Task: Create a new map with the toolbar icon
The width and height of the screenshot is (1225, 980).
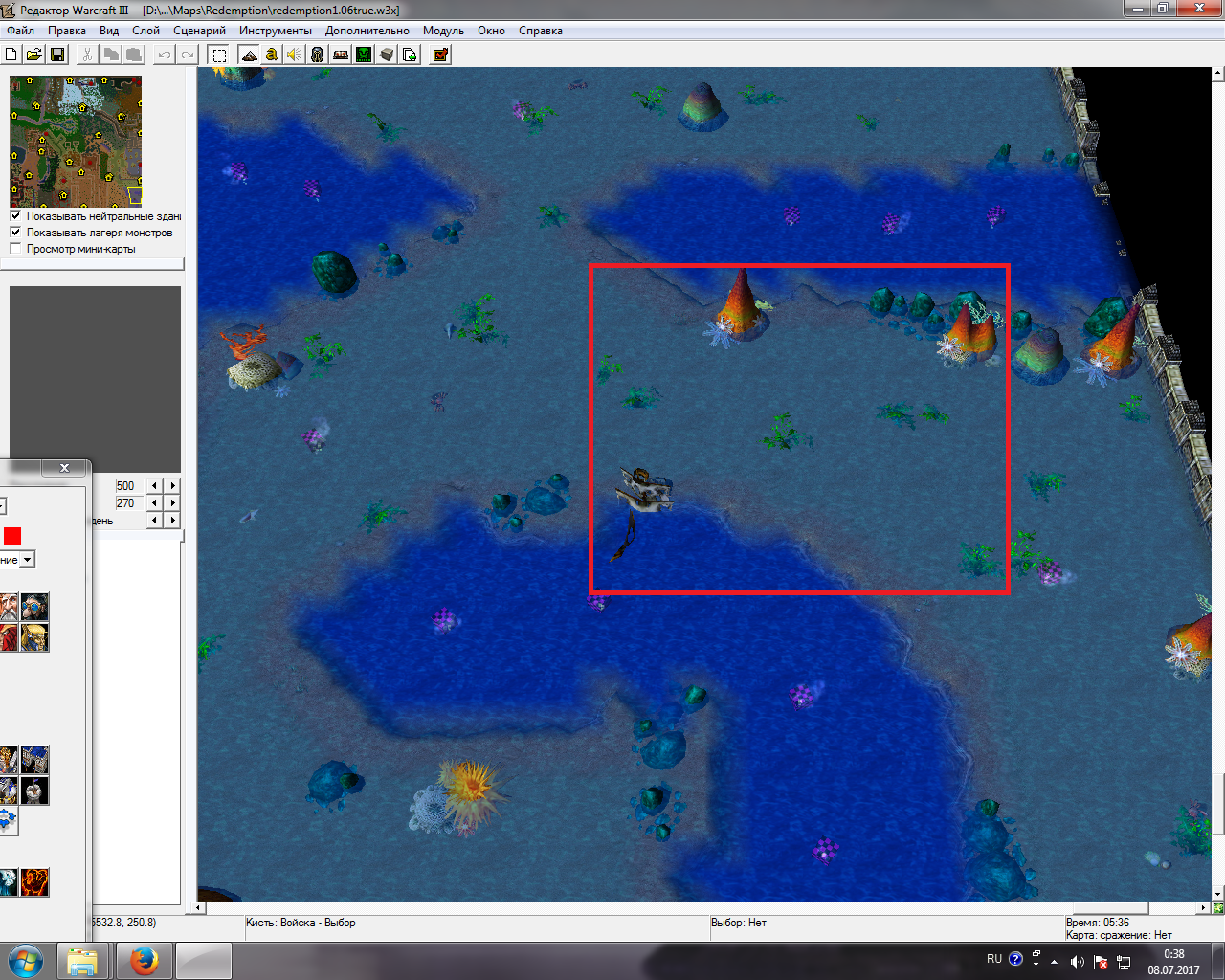Action: coord(11,55)
